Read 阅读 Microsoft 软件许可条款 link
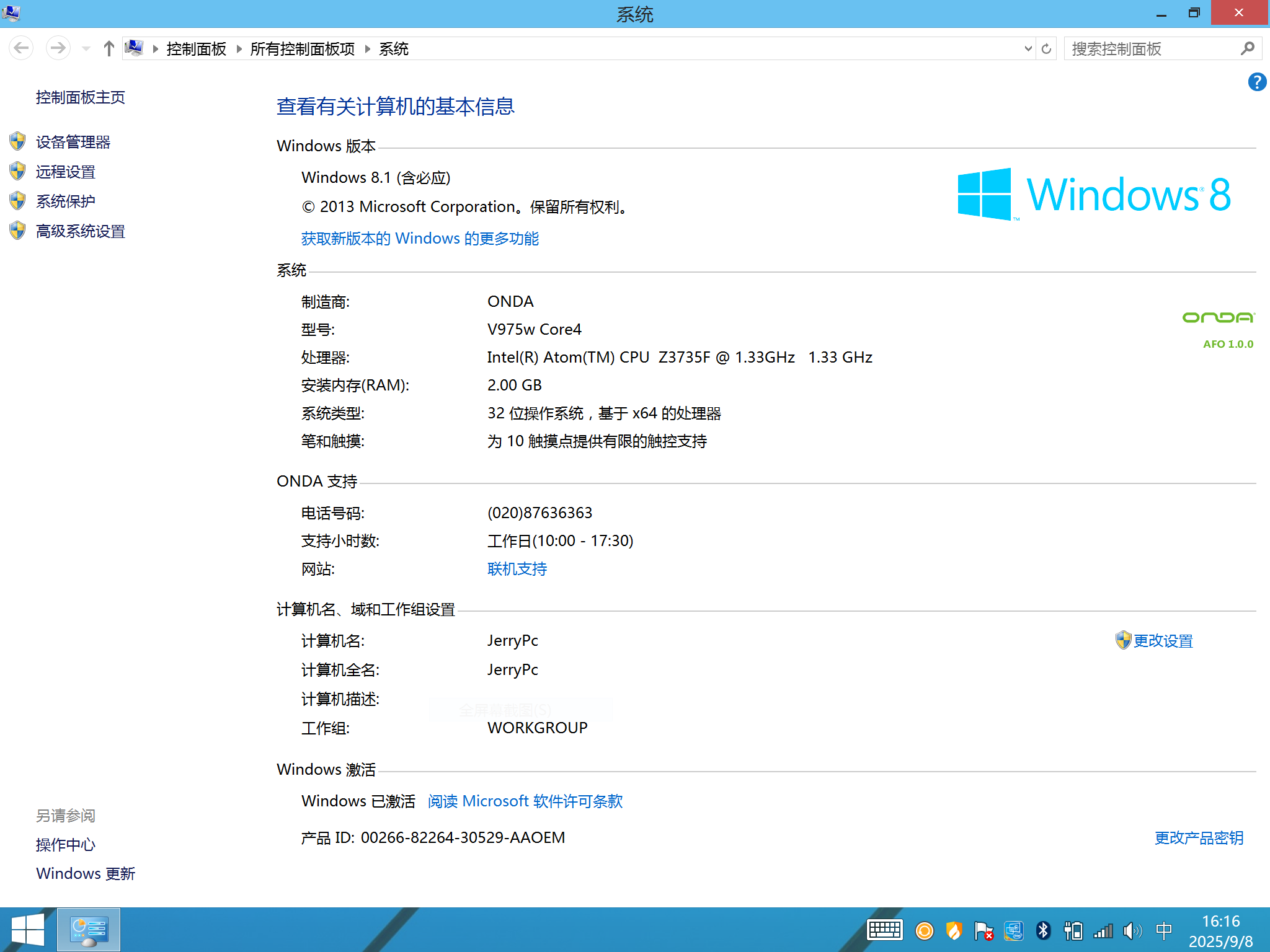Image resolution: width=1270 pixels, height=952 pixels. [x=525, y=801]
